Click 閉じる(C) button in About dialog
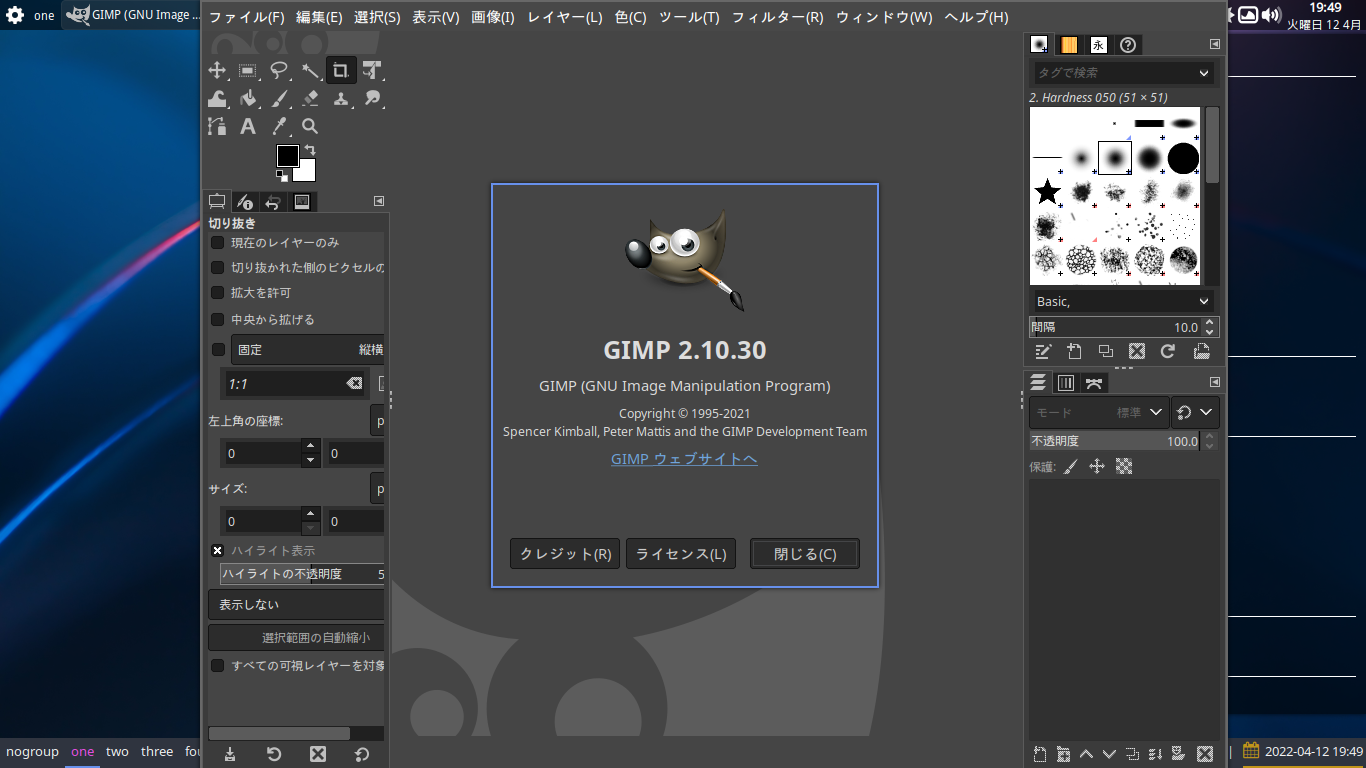The height and width of the screenshot is (768, 1366). pyautogui.click(x=805, y=554)
